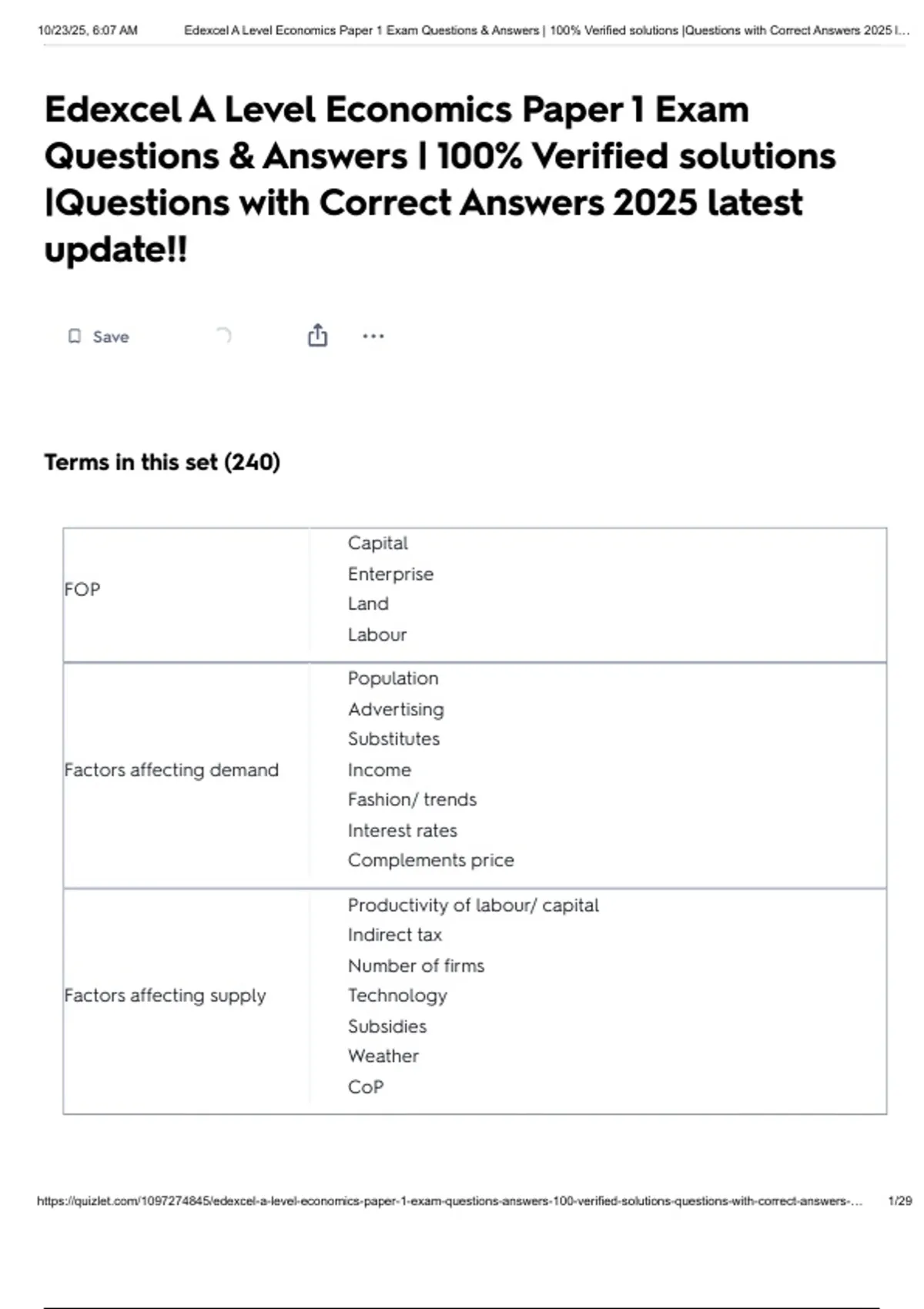Click the loading spinner icon
924x1309 pixels.
[x=223, y=335]
